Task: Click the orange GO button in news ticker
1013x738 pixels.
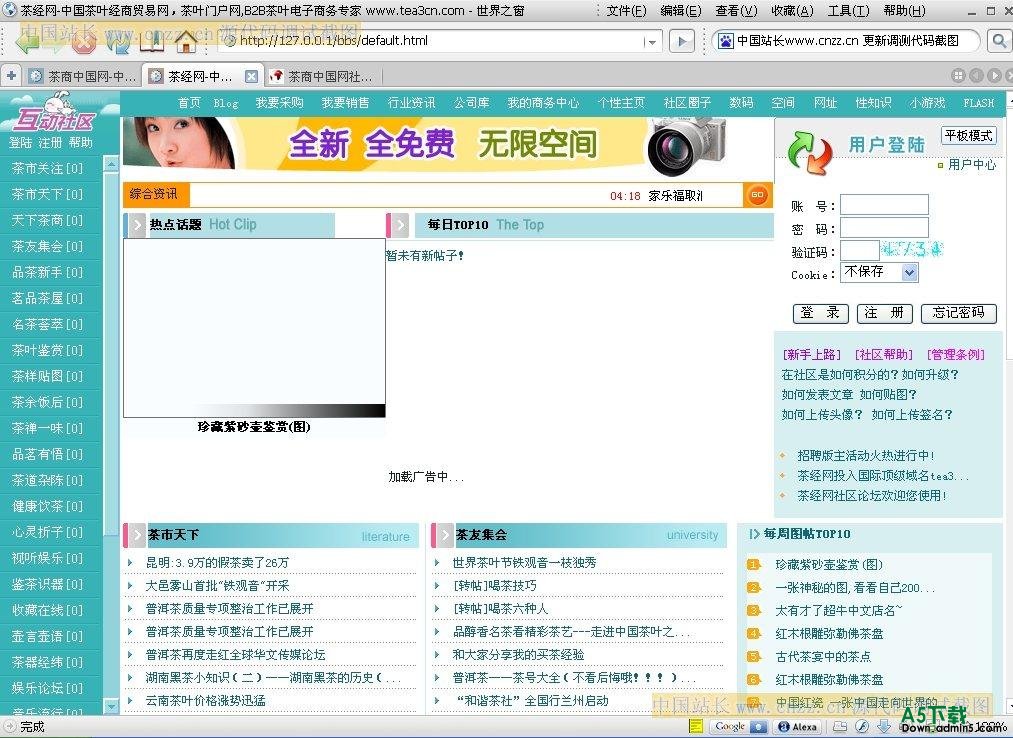Action: (757, 195)
